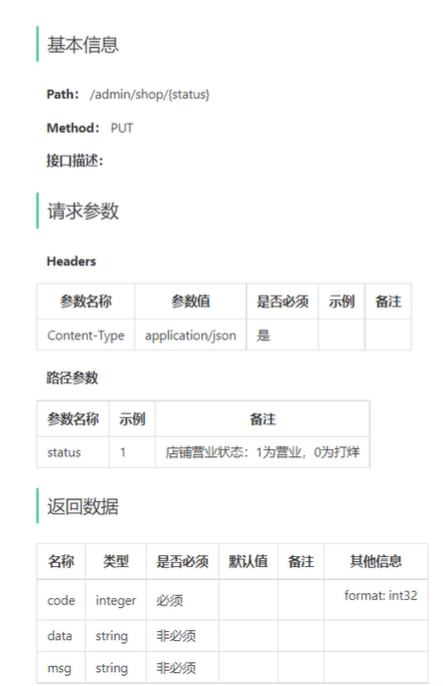Click the integer type cell

[x=116, y=600]
